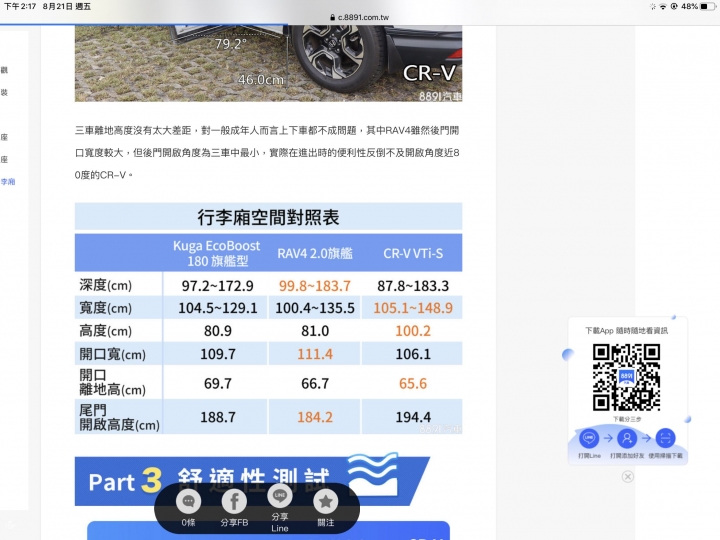The height and width of the screenshot is (540, 720).
Task: Tap the lock icon beside the URL
Action: pyautogui.click(x=332, y=17)
